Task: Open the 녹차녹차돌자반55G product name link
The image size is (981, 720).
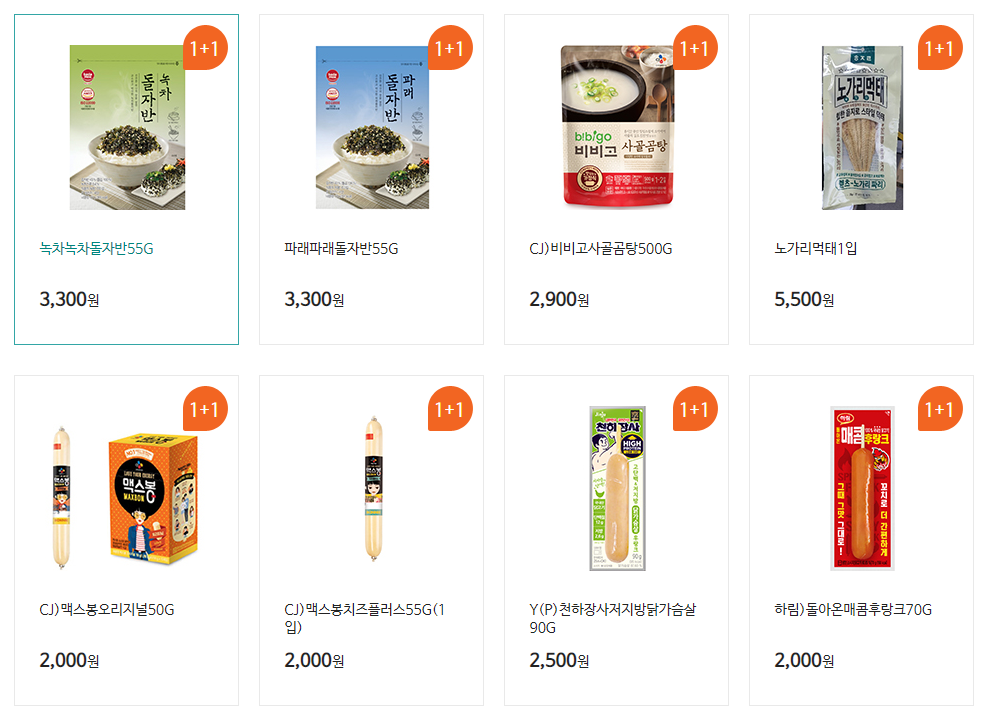Action: point(96,248)
